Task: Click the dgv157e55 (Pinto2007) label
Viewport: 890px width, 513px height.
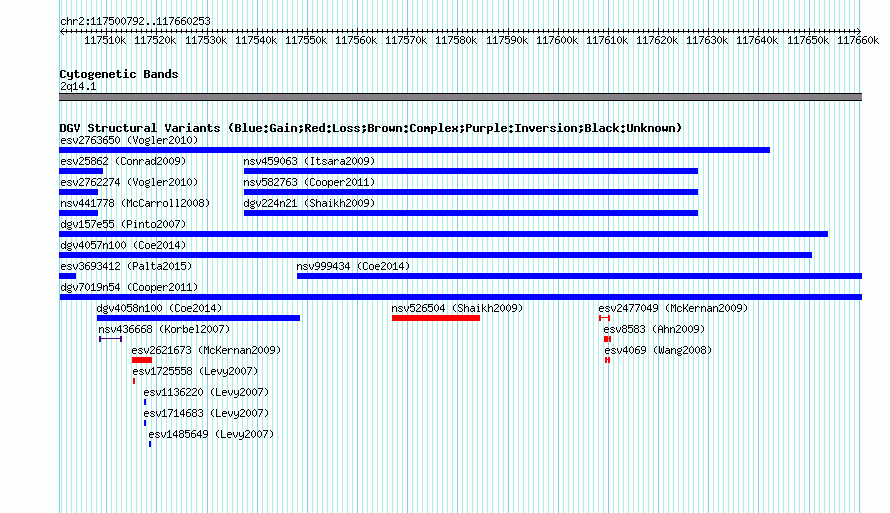Action: (123, 224)
